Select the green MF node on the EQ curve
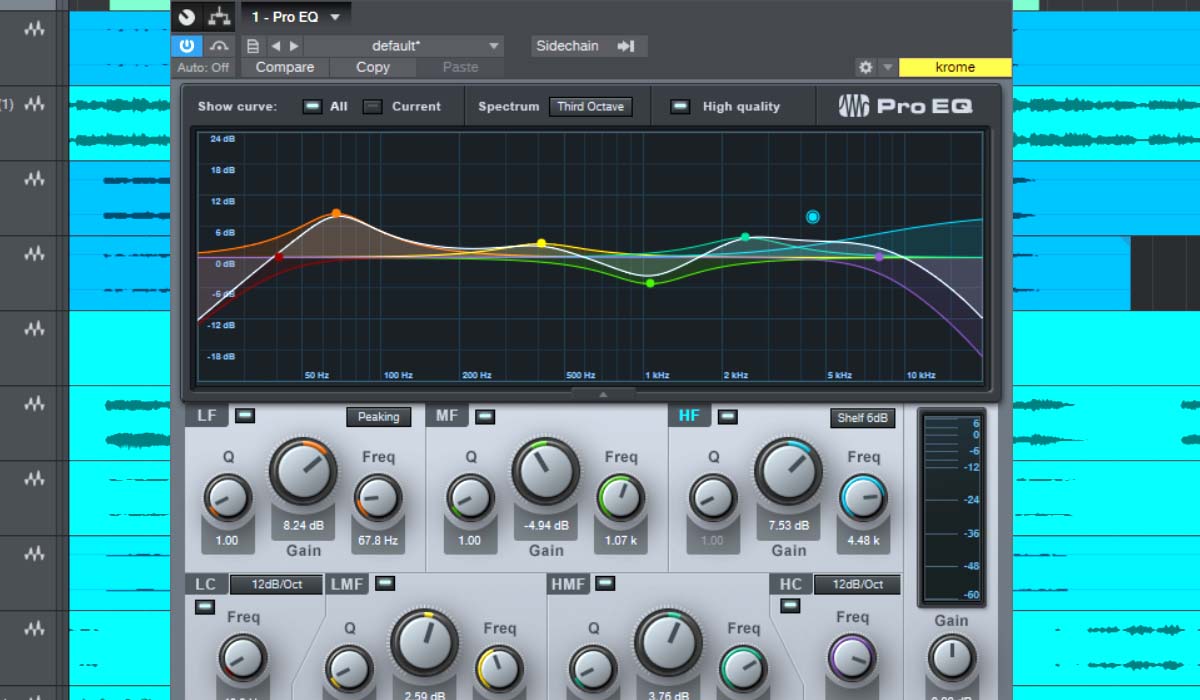 point(649,283)
